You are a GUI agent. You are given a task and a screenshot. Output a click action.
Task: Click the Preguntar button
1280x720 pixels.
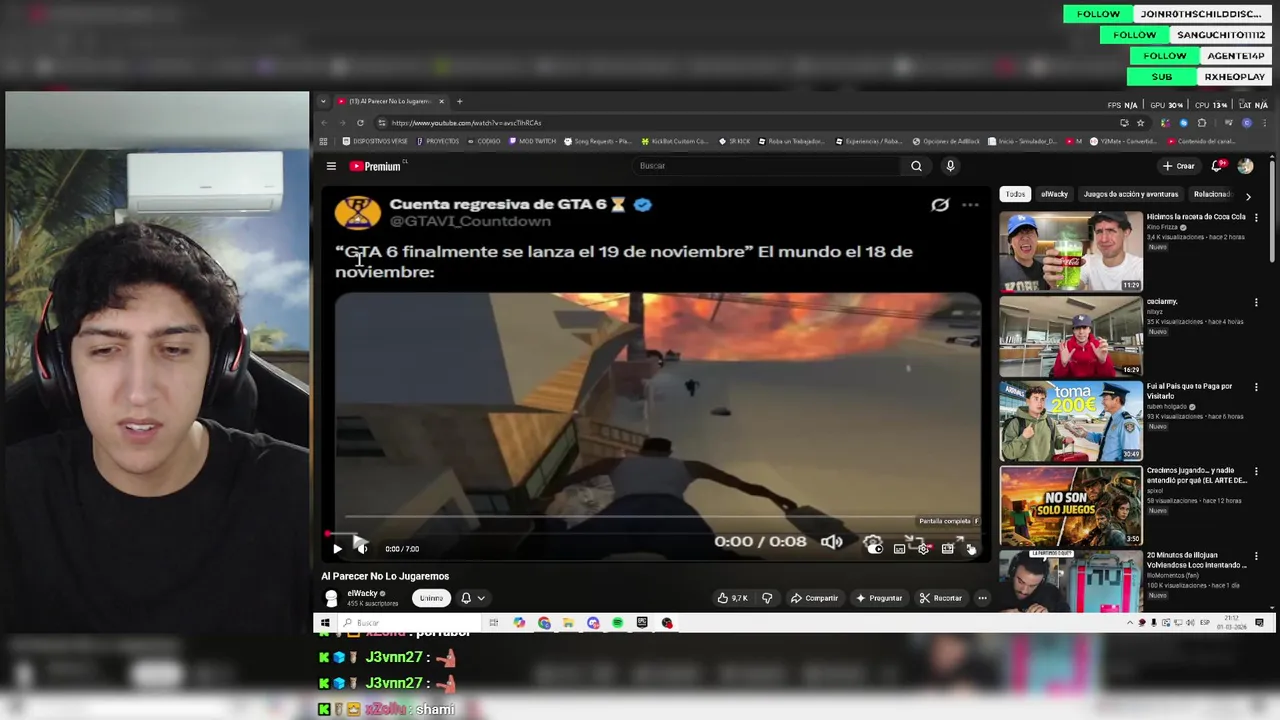tap(878, 598)
